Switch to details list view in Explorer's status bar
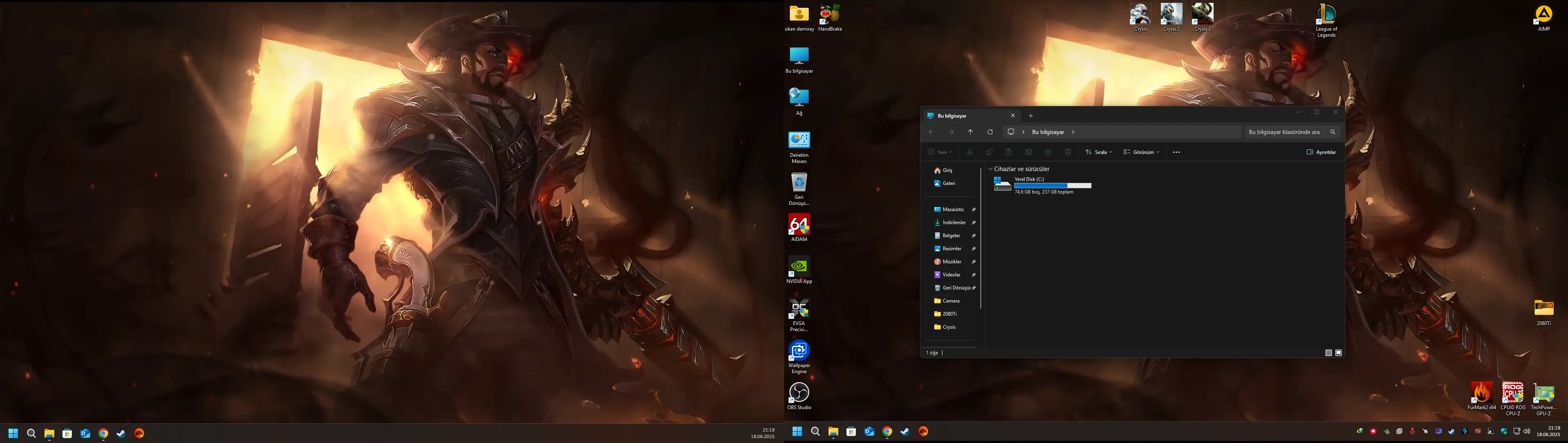This screenshot has height=443, width=1568. coord(1329,353)
